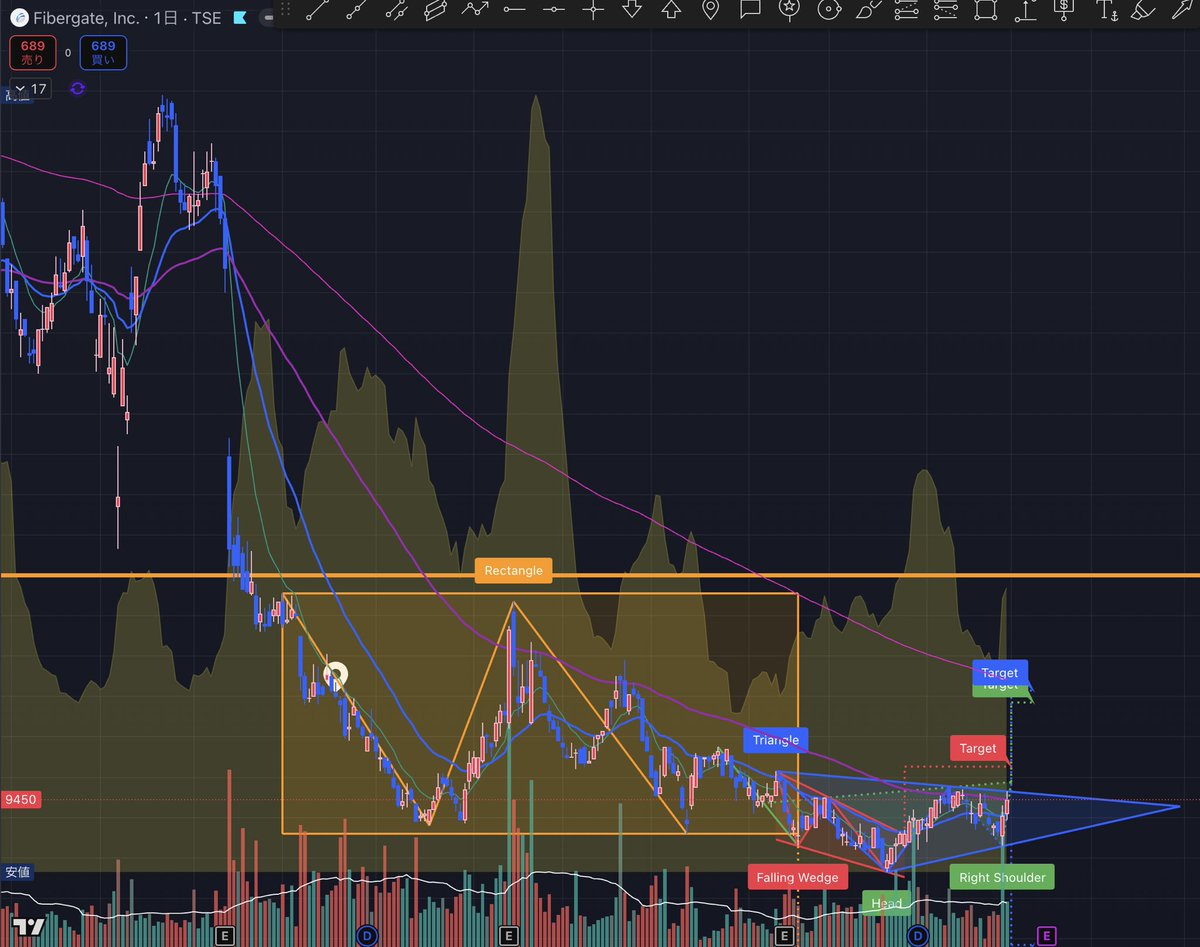Select the Arrow Up marker tool

tap(671, 10)
